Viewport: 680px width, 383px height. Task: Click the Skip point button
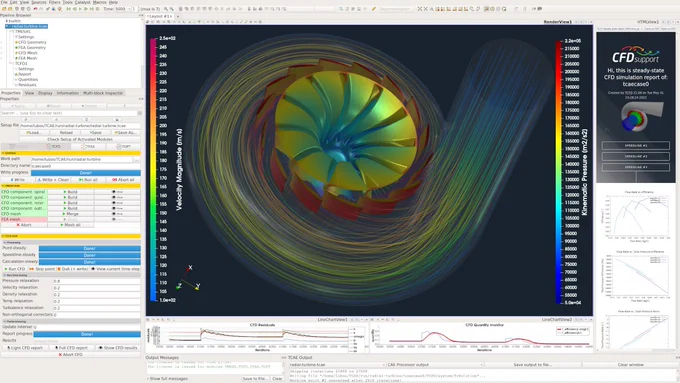(x=42, y=269)
